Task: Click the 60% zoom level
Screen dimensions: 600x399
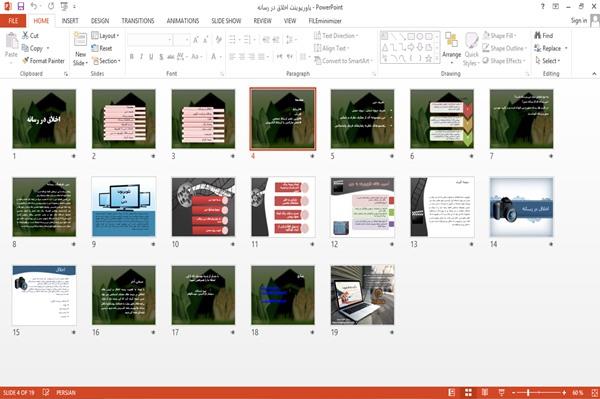Action: point(578,393)
